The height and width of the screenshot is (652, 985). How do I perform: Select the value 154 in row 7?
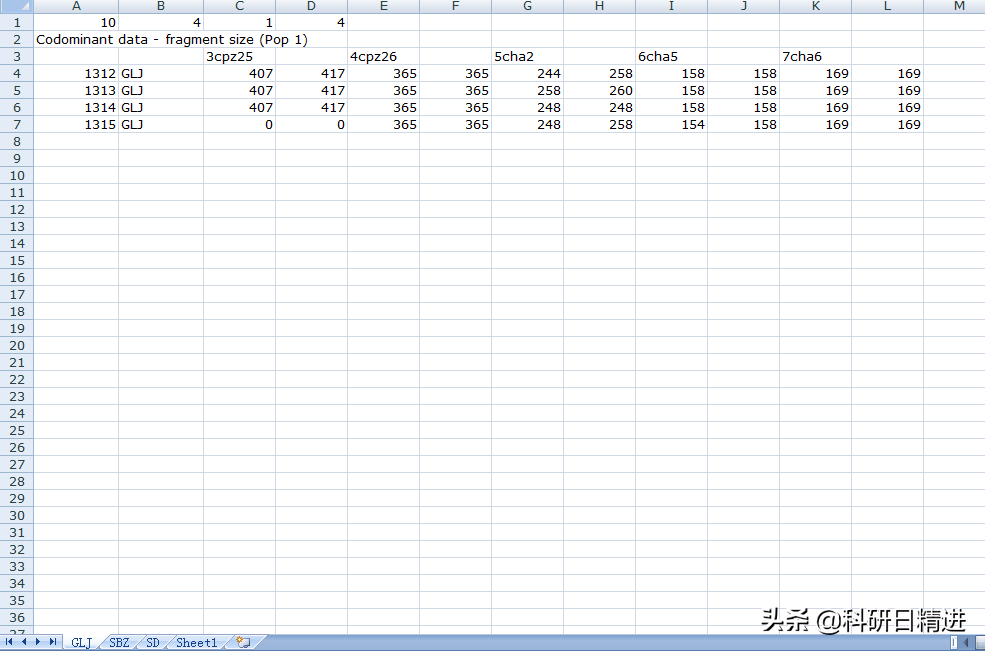(x=672, y=124)
